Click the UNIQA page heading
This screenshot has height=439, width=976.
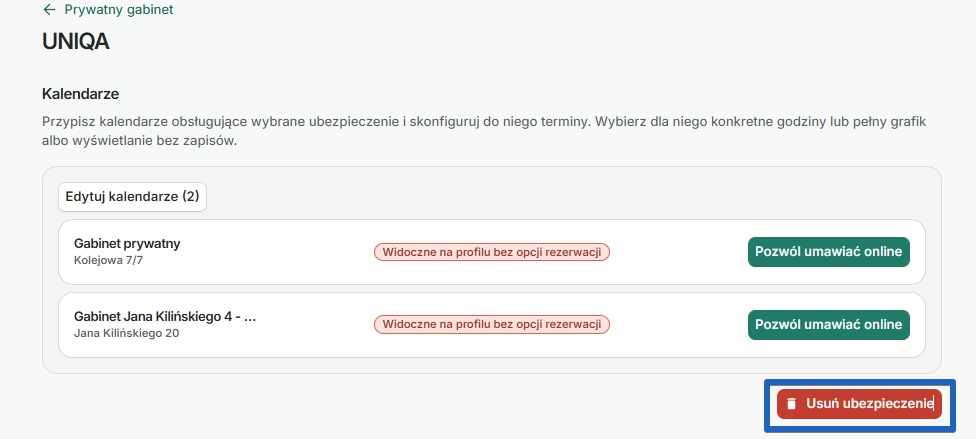point(75,42)
